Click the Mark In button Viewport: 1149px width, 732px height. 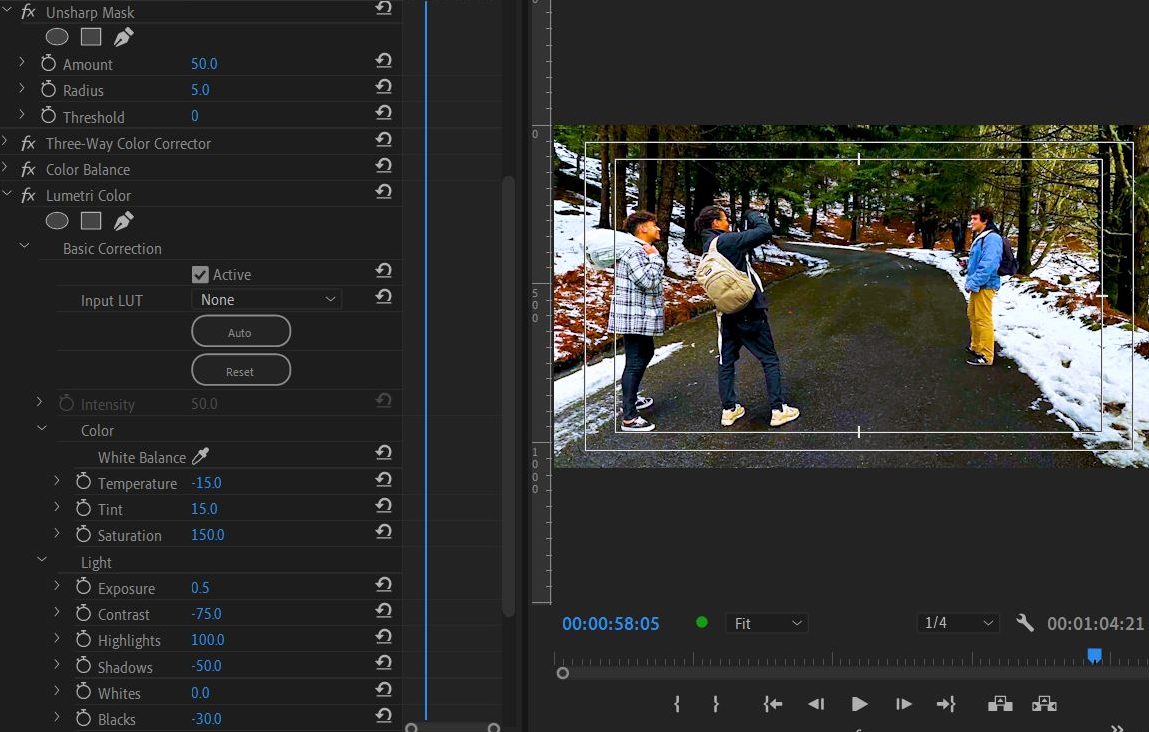676,704
